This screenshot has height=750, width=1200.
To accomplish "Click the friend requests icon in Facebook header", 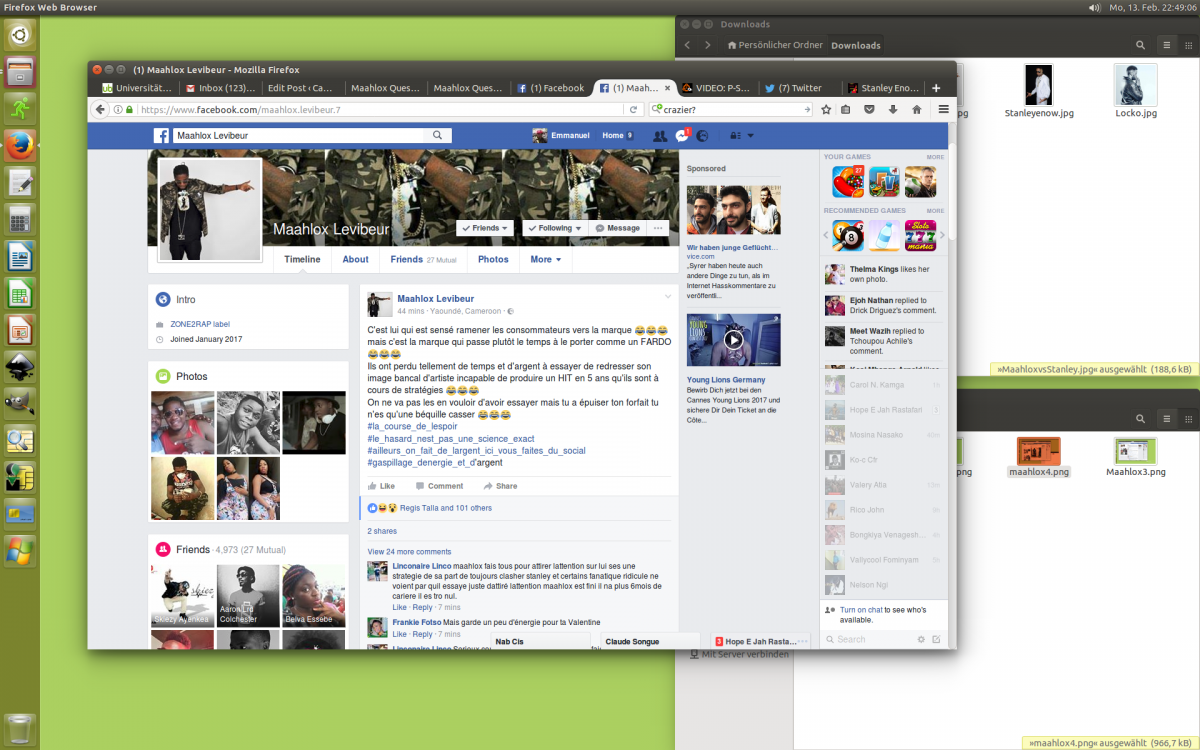I will pos(660,136).
